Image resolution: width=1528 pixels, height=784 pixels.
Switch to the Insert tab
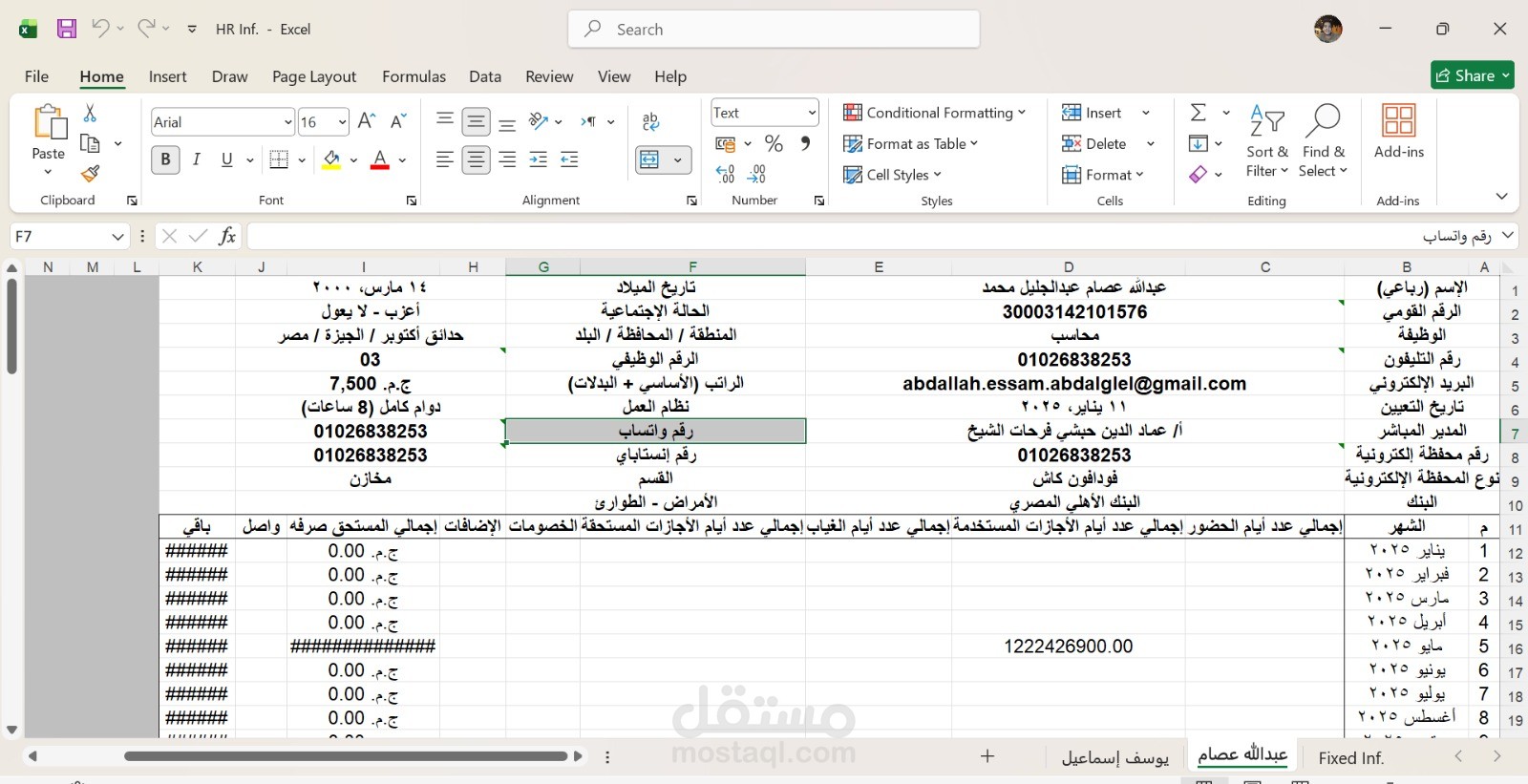(168, 76)
